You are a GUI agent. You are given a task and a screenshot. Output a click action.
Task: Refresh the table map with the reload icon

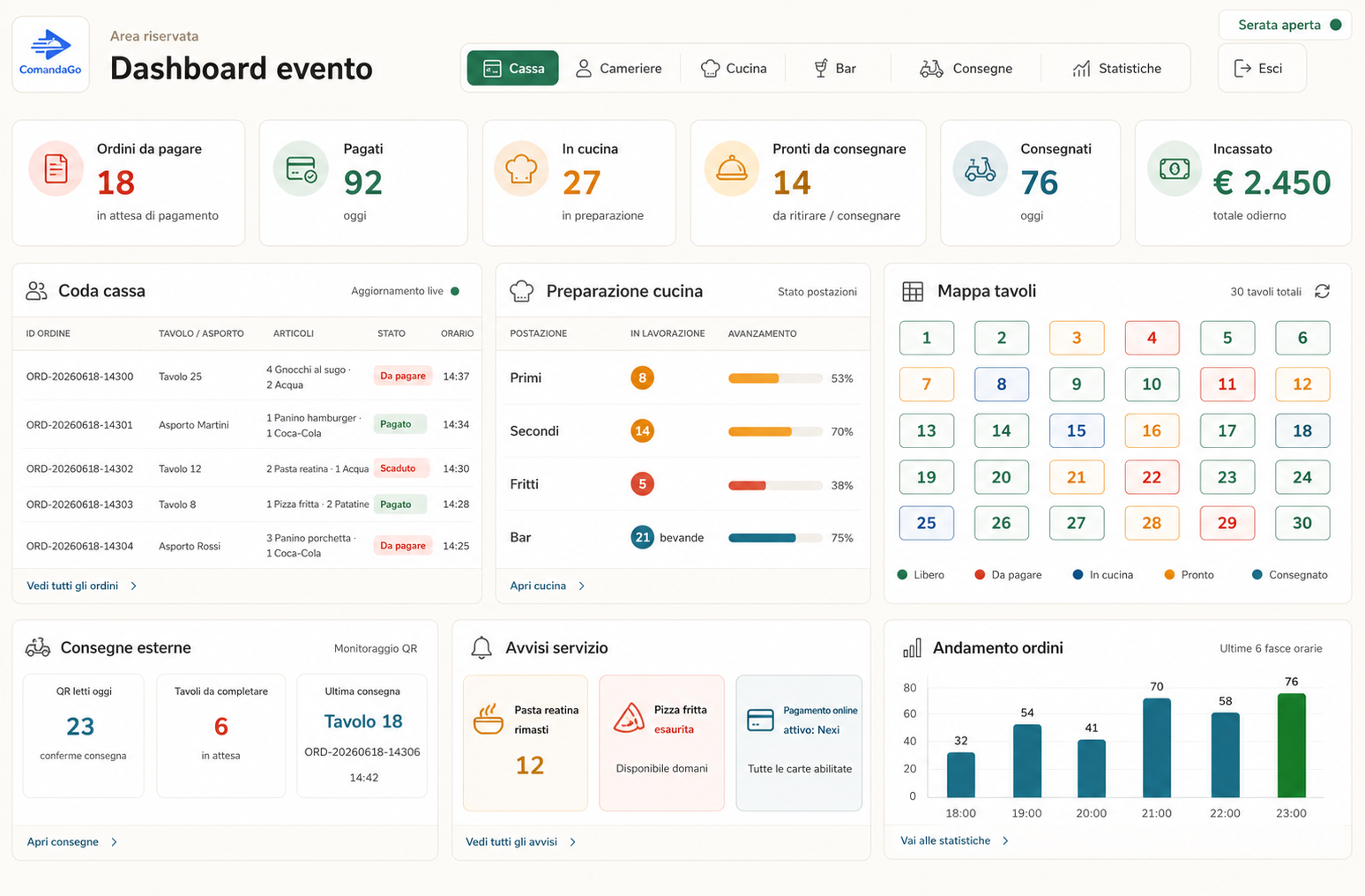coord(1322,291)
